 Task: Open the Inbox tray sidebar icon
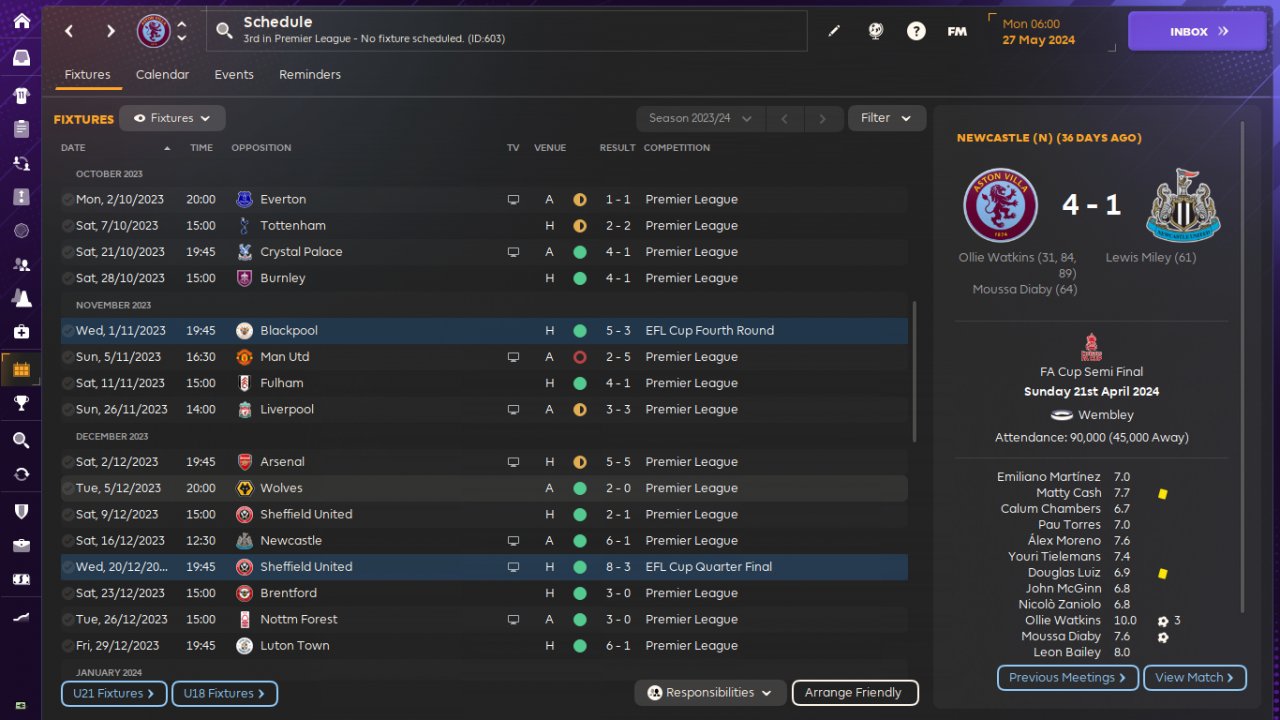[21, 58]
